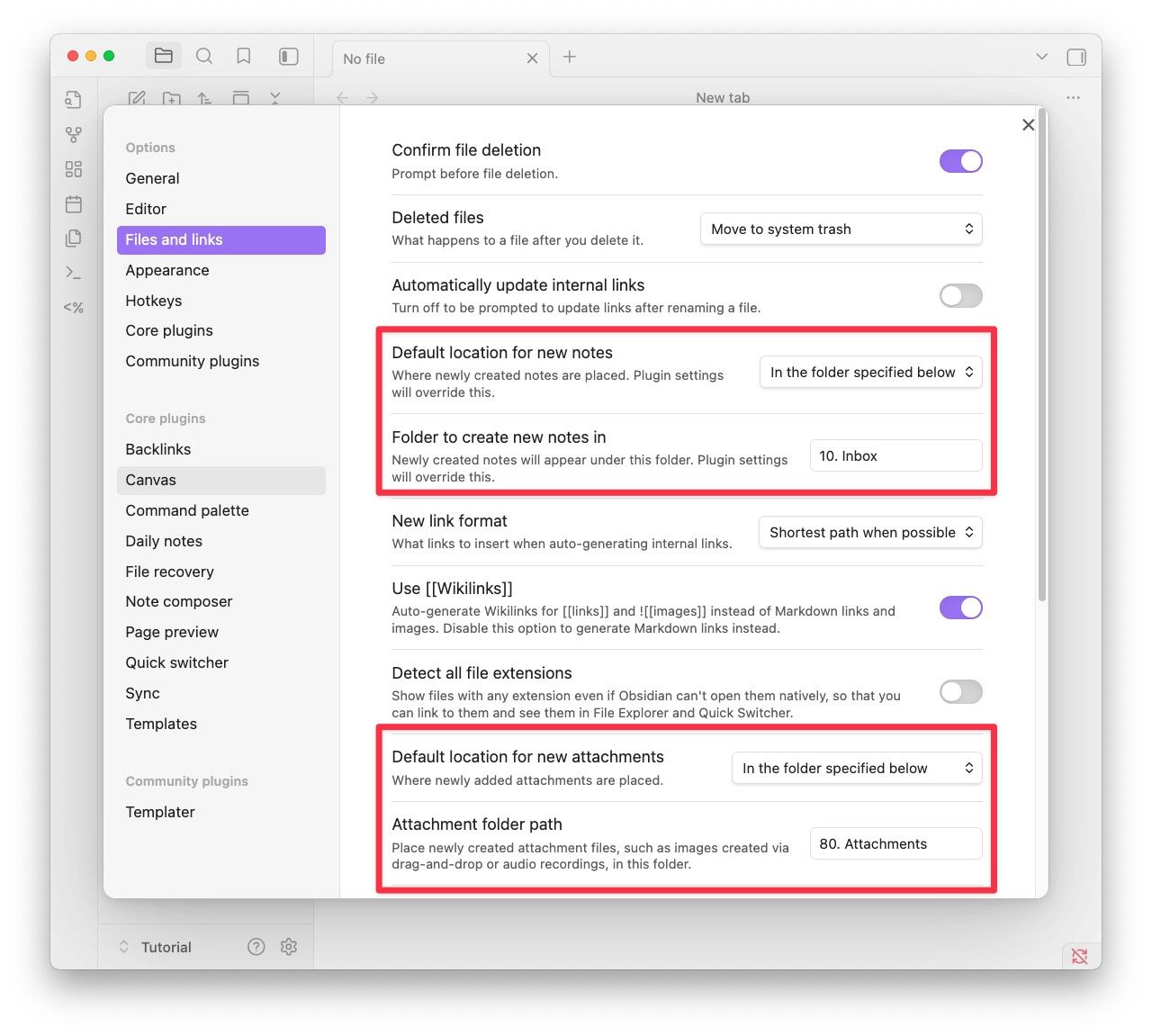Open Templater plugin settings

coord(221,812)
